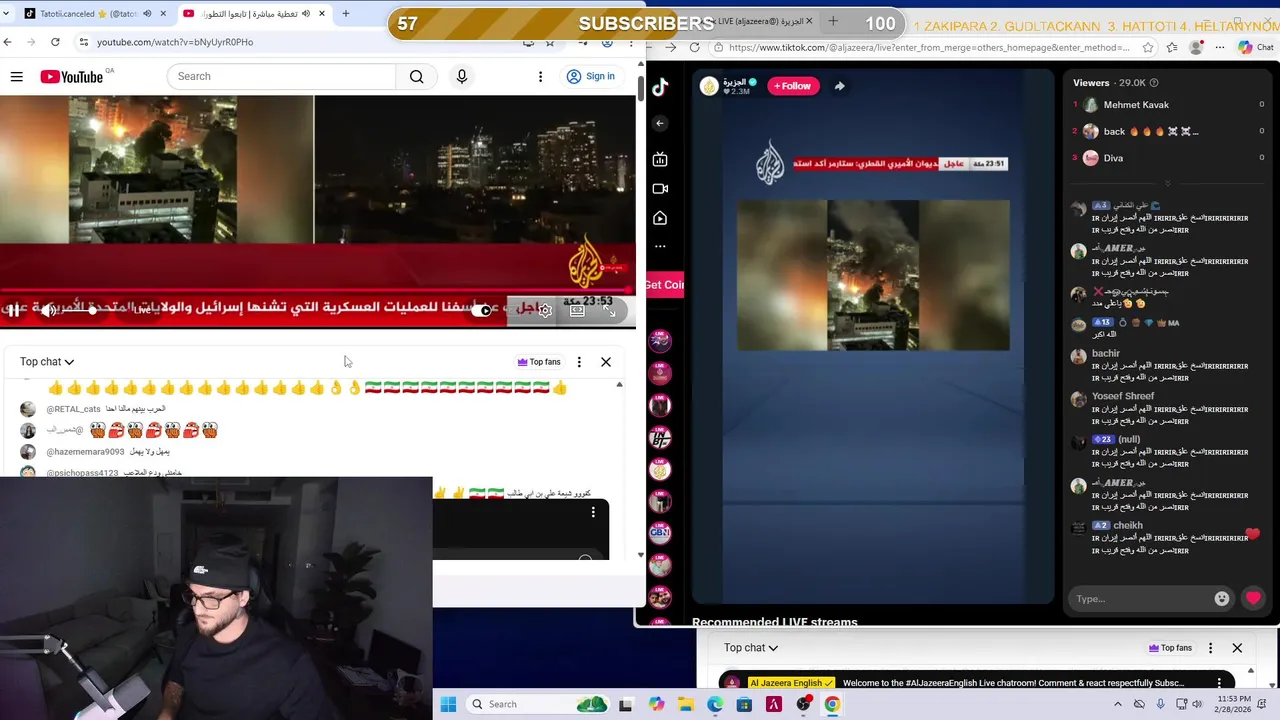
Task: Open File Explorer from taskbar
Action: point(686,704)
